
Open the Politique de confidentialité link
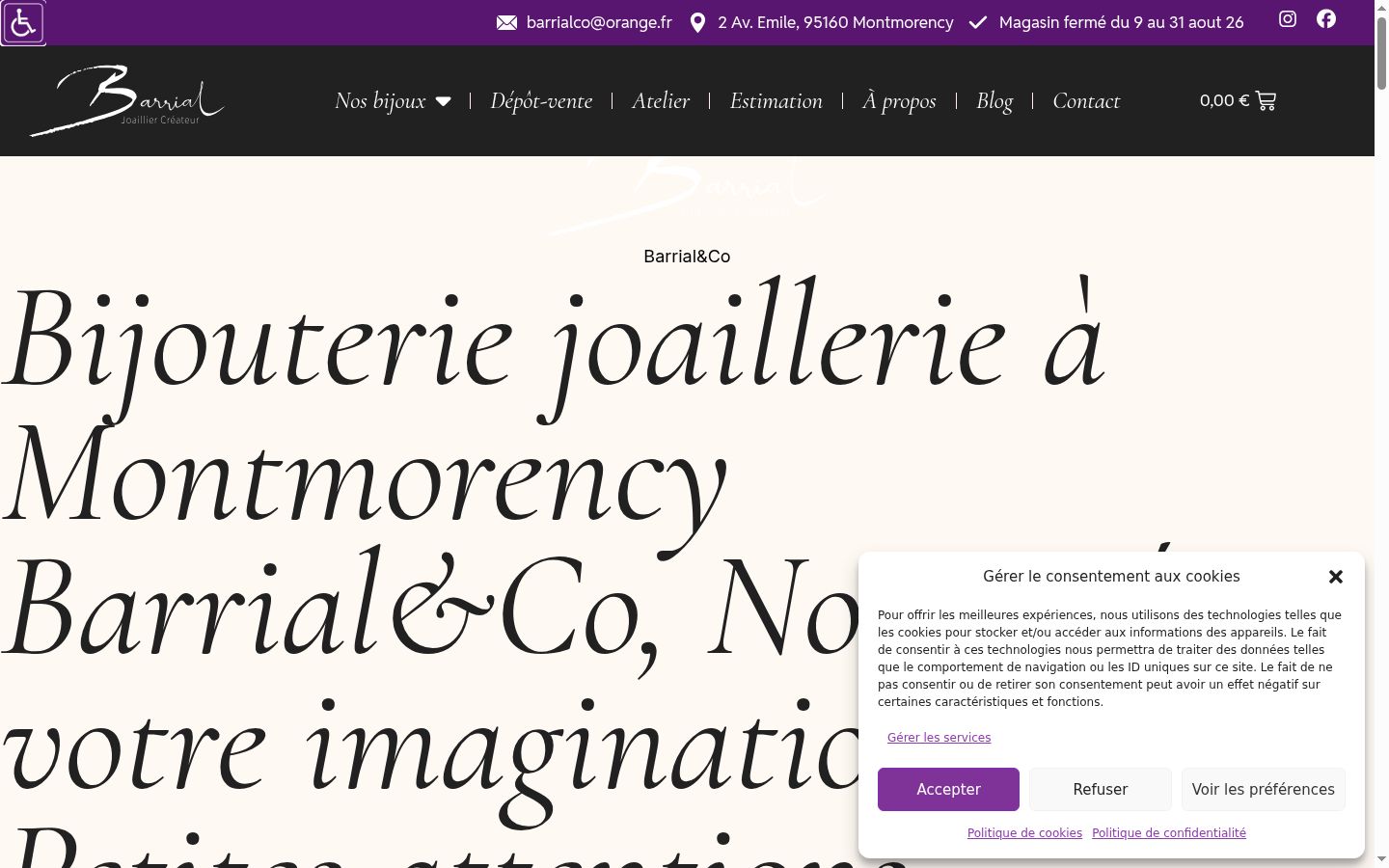(1169, 833)
